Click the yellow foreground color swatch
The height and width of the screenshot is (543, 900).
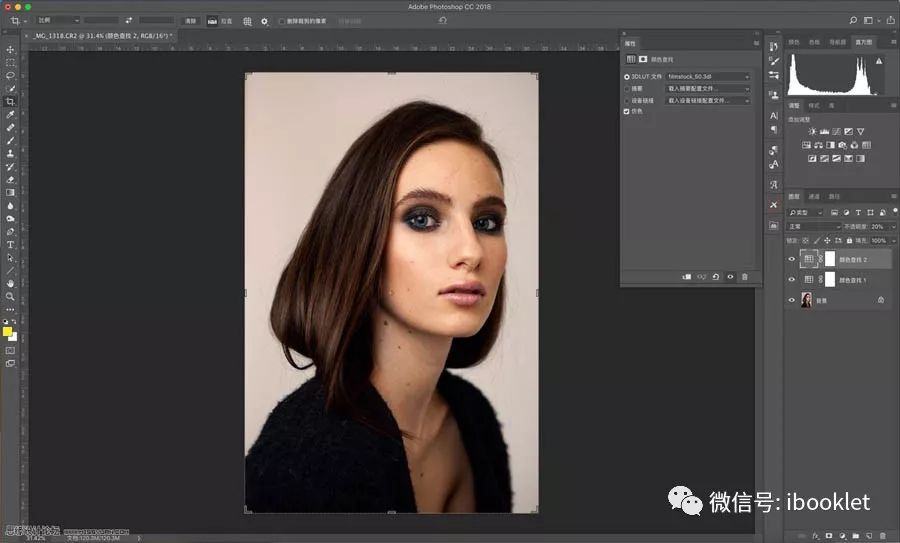(x=8, y=331)
